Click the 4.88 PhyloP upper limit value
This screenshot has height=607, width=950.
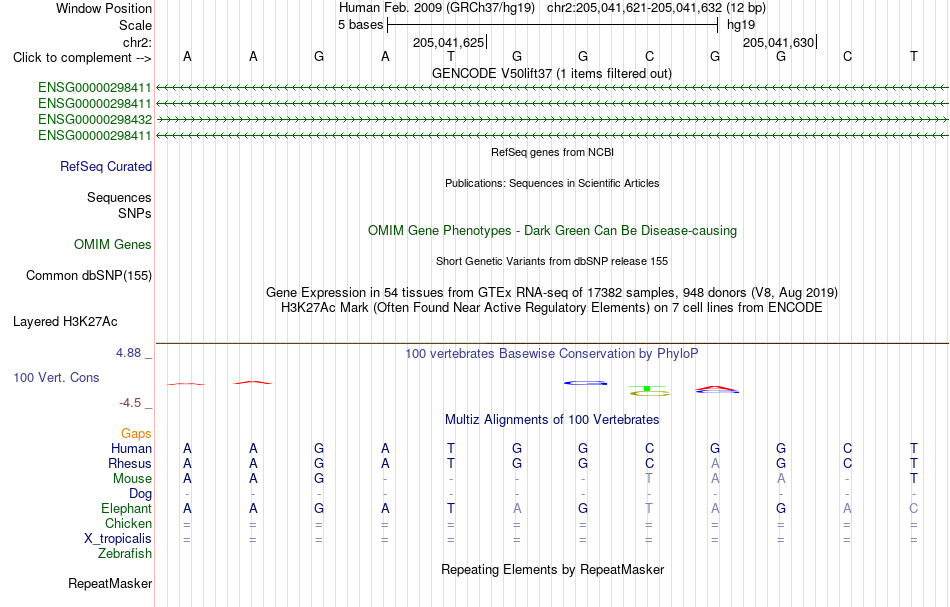coord(128,353)
